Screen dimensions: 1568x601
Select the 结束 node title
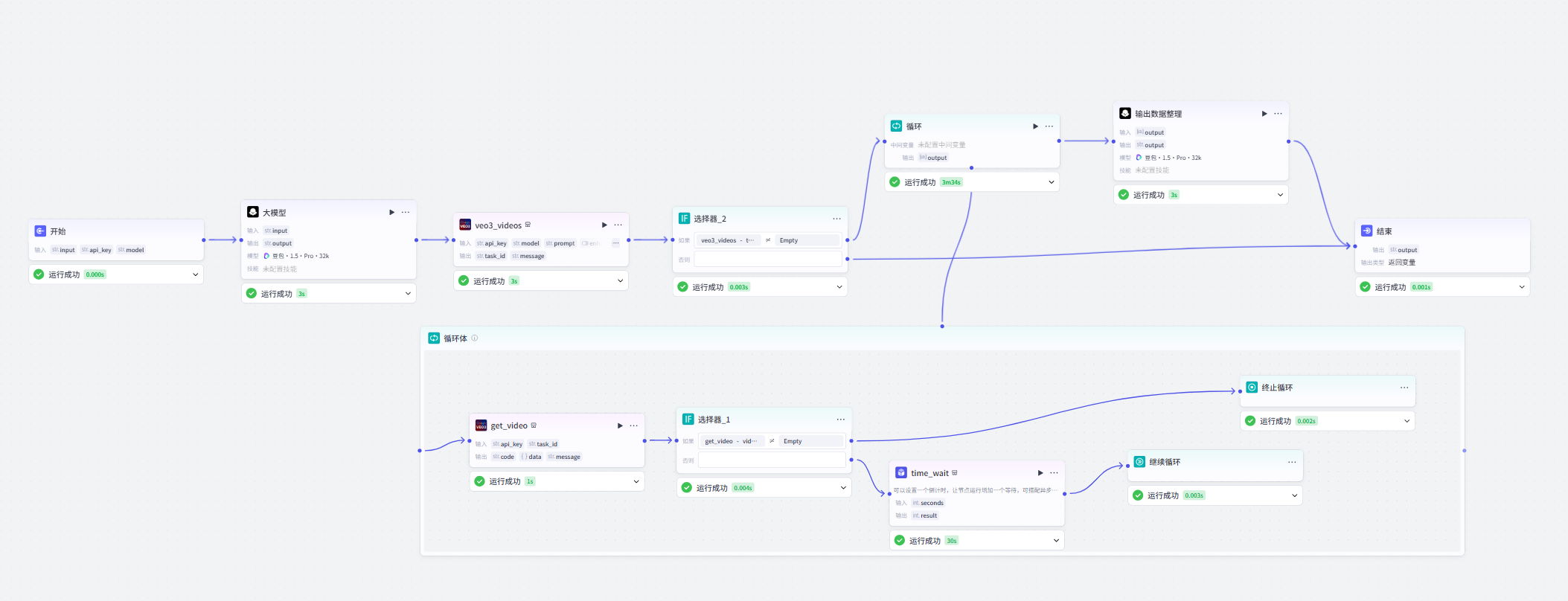1383,231
